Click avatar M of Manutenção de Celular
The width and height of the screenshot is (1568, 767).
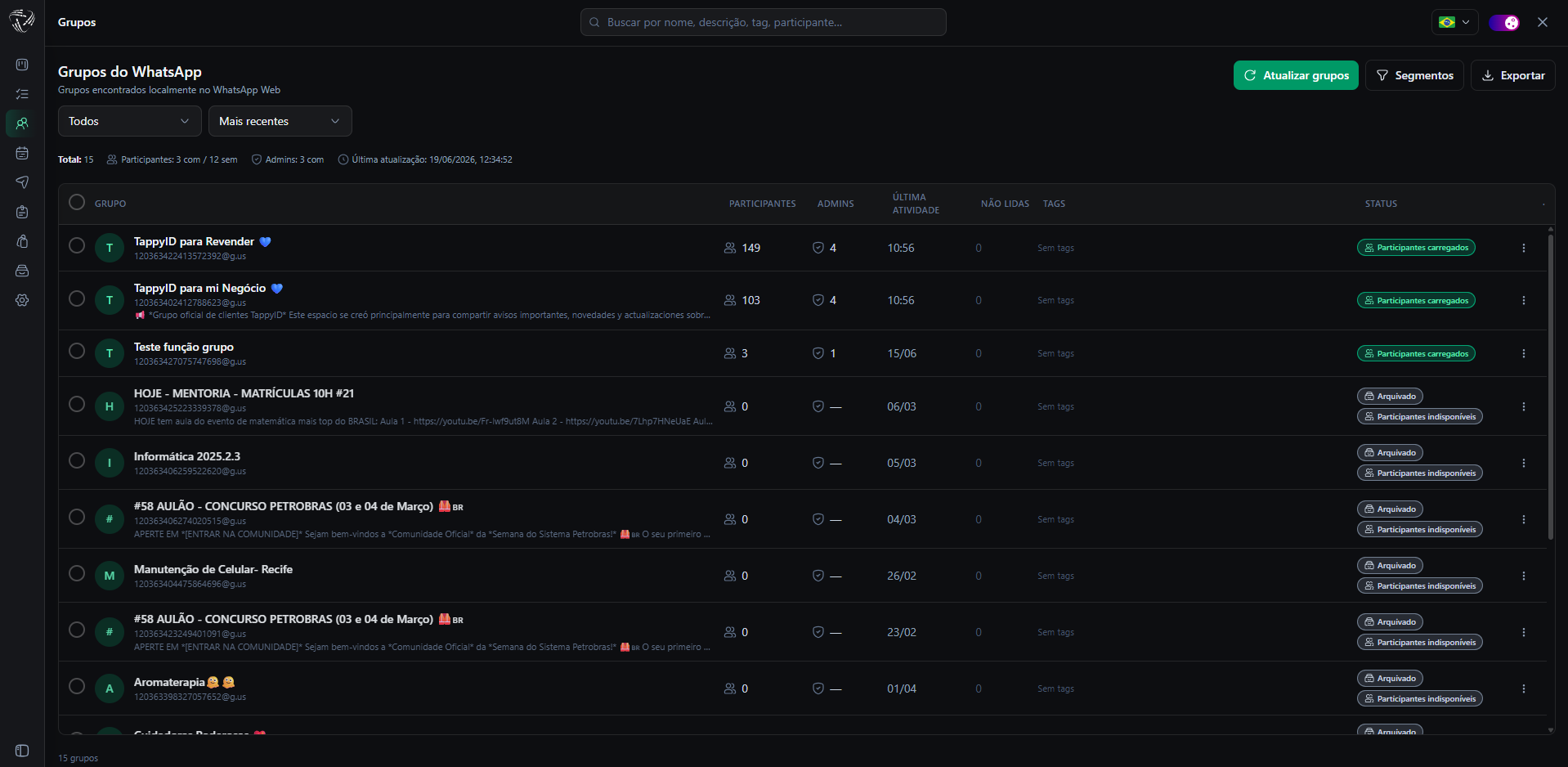[110, 576]
